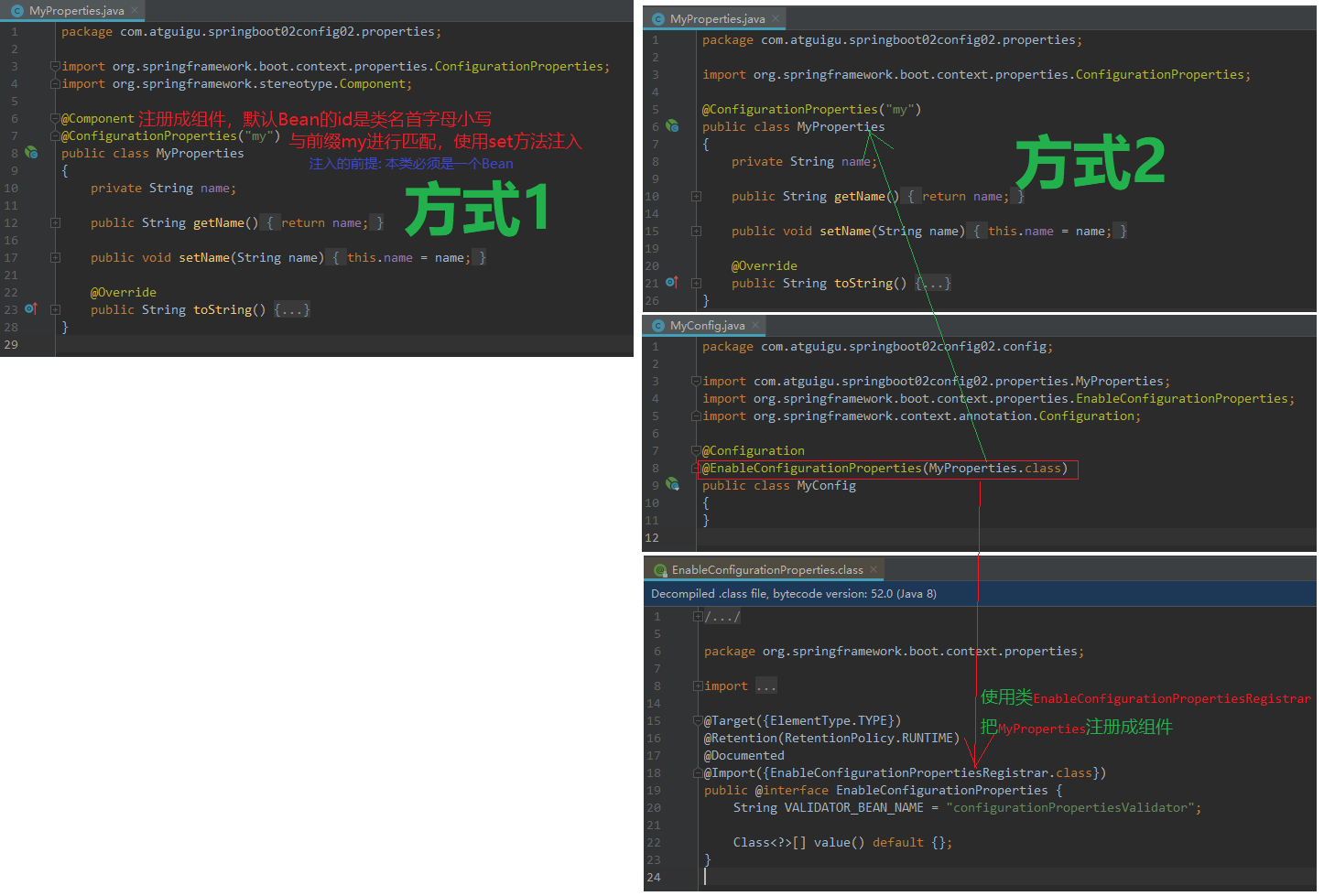Close the MyProperties.java tab in the 方式1 editor
Image resolution: width=1324 pixels, height=896 pixels.
coord(135,11)
